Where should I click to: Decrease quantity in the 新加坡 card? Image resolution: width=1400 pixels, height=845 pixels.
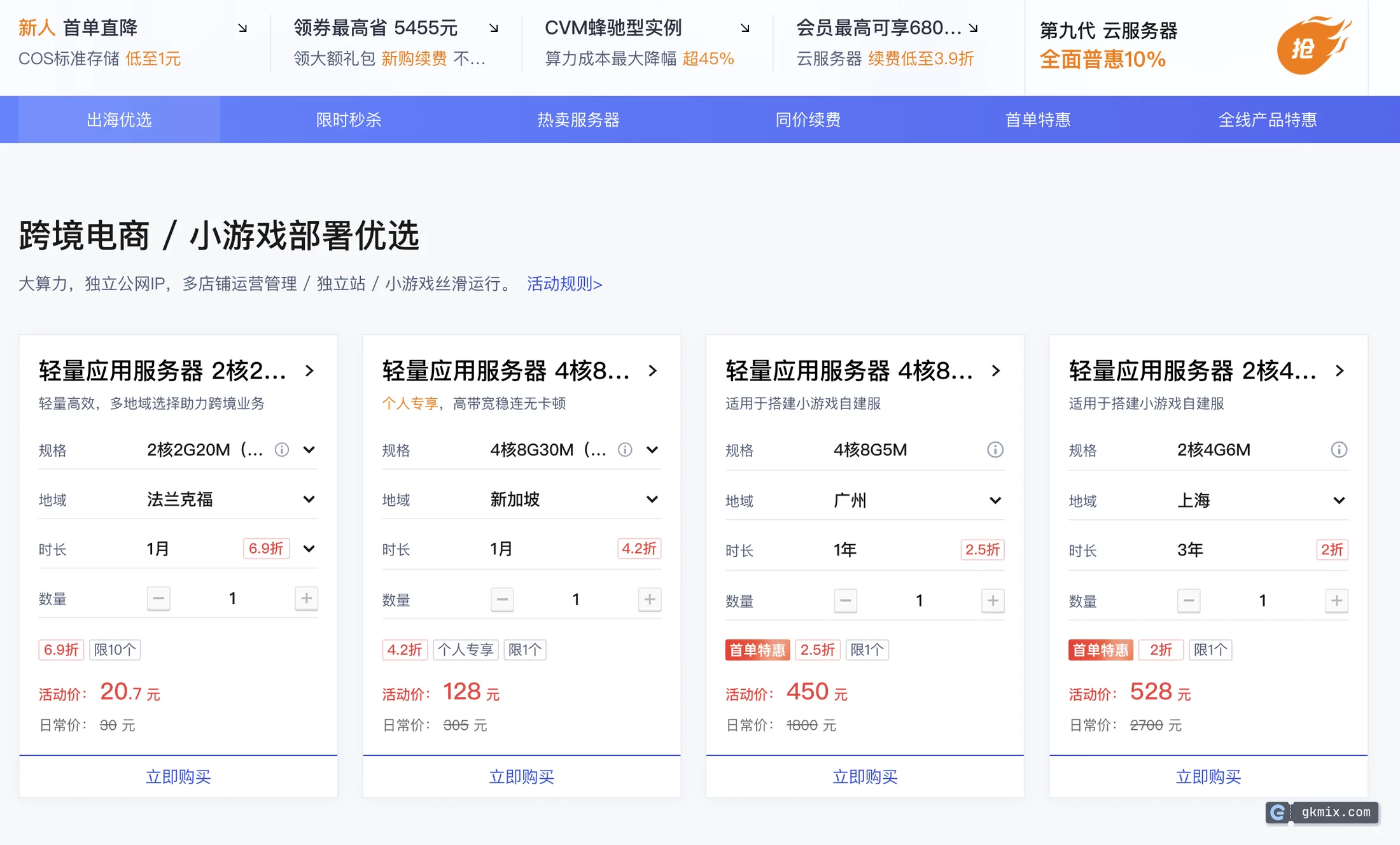coord(502,599)
